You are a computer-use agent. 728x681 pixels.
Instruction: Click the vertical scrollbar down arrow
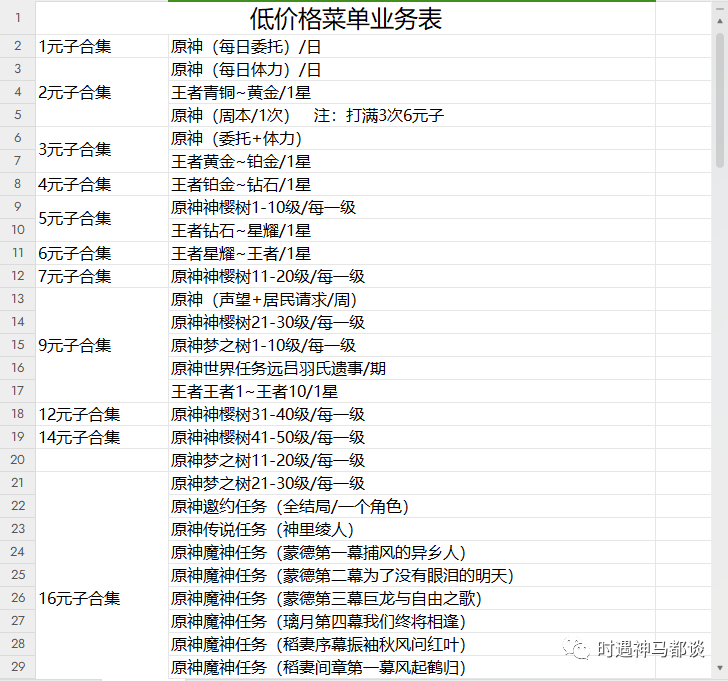(720, 668)
